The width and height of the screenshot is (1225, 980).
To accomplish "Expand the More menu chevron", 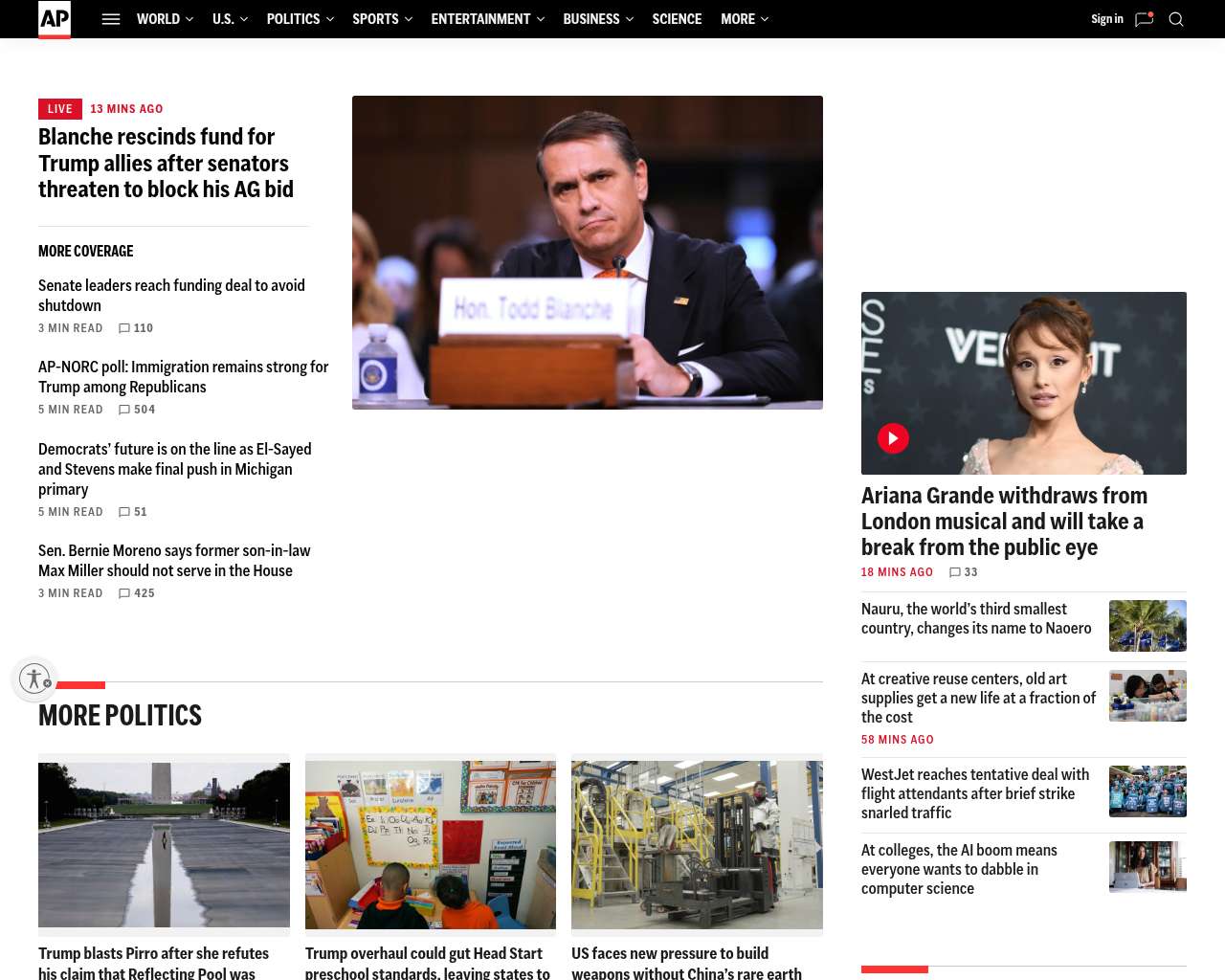I will pos(764,19).
